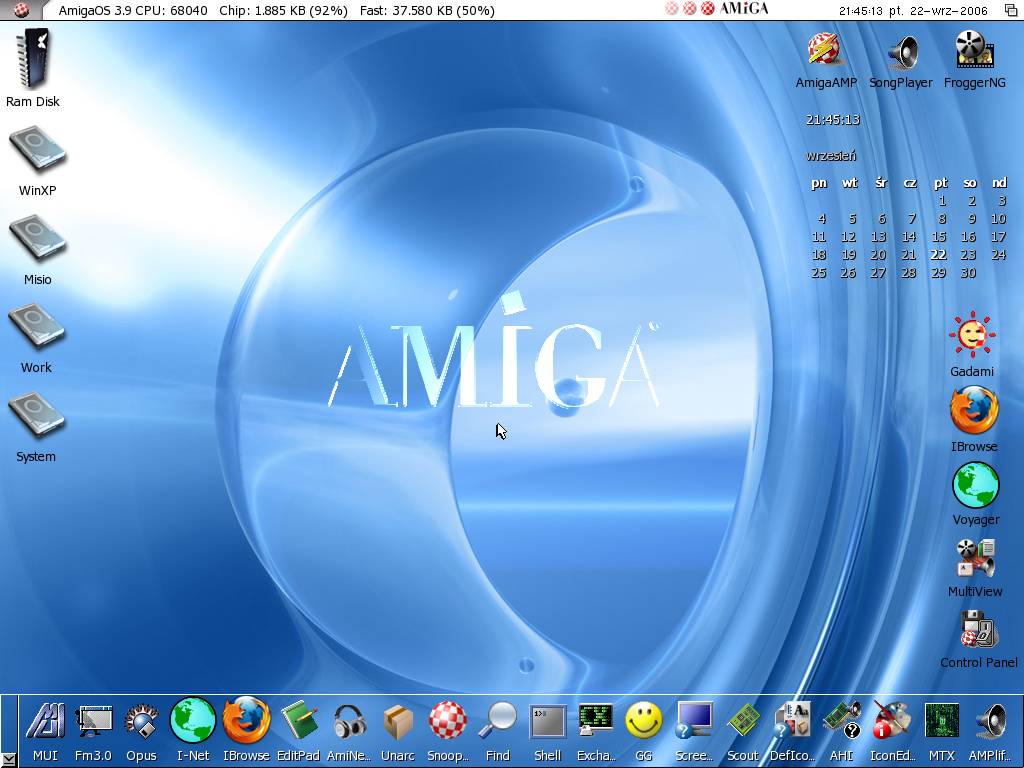
Task: Select day 27 in the calendar
Action: pyautogui.click(x=878, y=273)
